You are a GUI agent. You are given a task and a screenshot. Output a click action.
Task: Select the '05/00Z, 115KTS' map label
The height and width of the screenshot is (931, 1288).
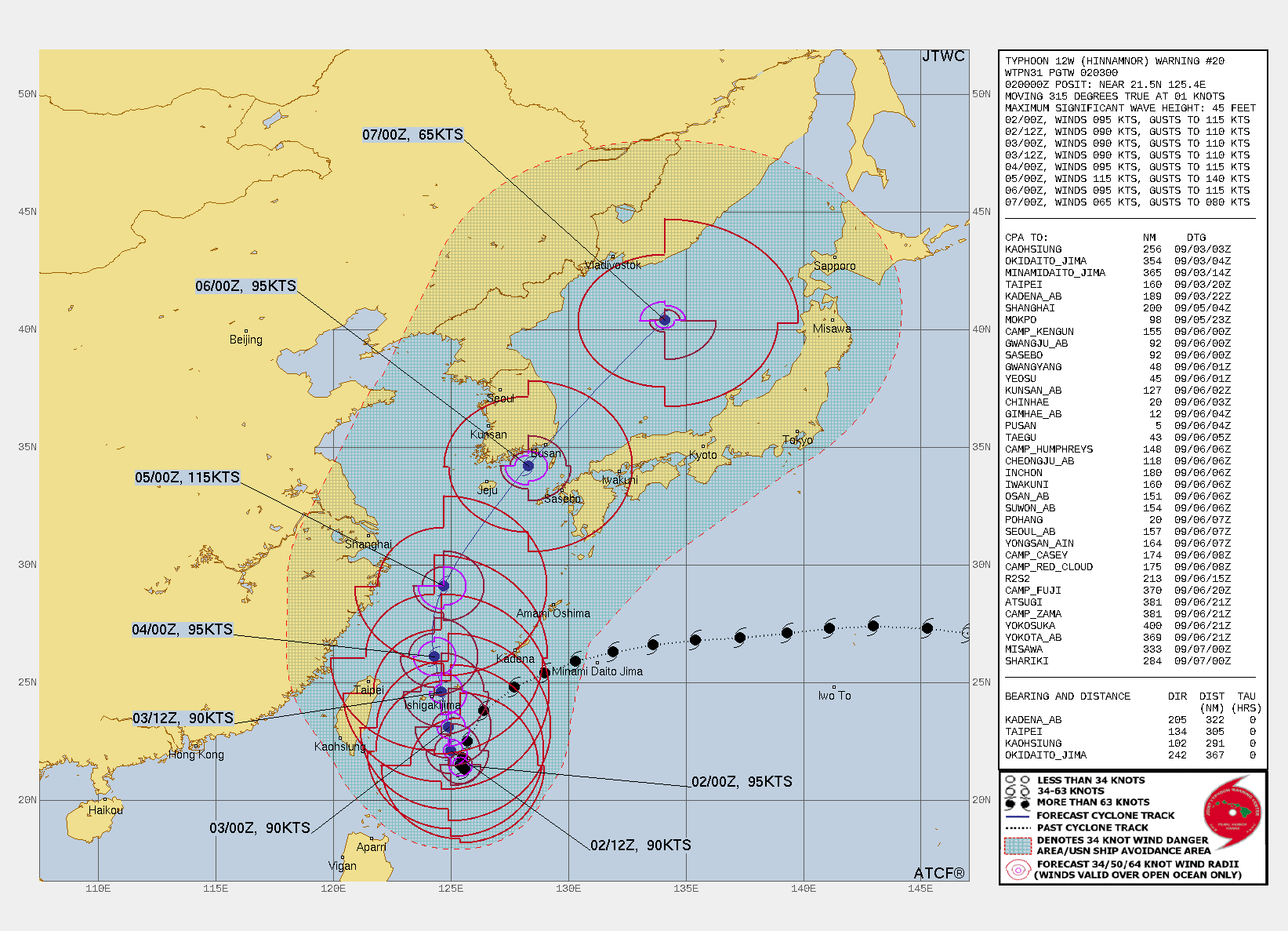pos(187,478)
